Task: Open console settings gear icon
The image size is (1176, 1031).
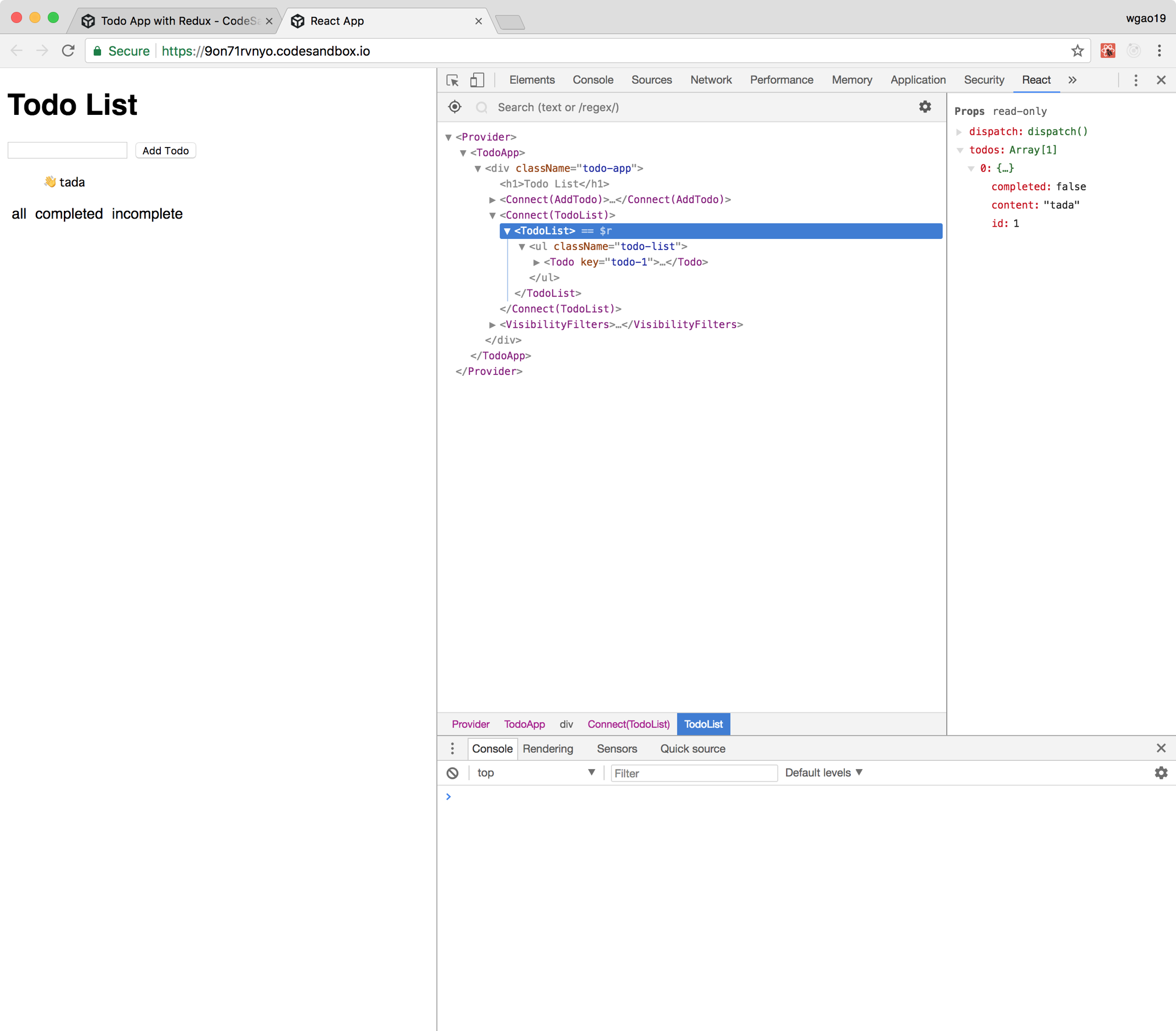Action: pos(1161,773)
